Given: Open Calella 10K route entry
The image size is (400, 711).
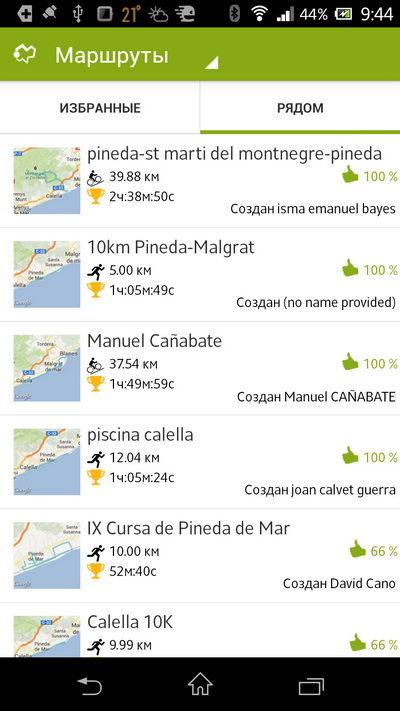Looking at the screenshot, I should pos(200,630).
